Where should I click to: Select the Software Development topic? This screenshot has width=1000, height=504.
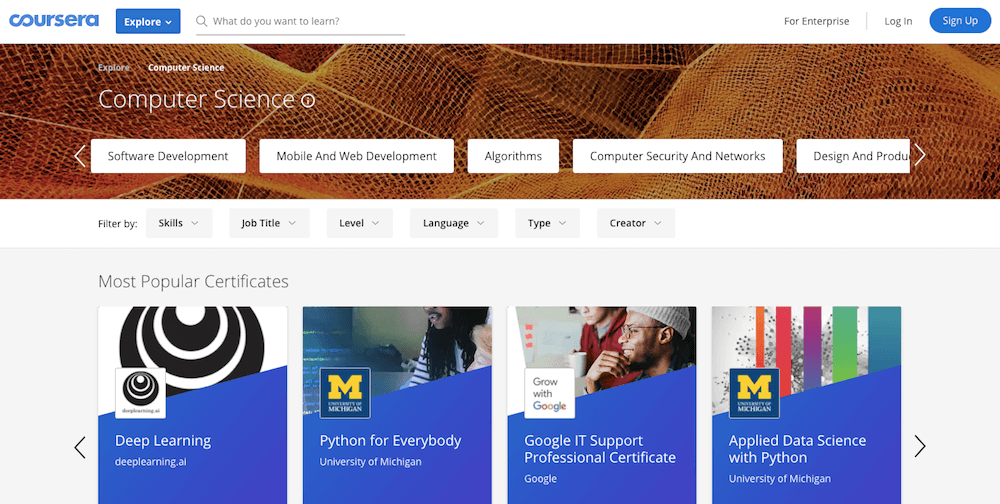pyautogui.click(x=168, y=156)
